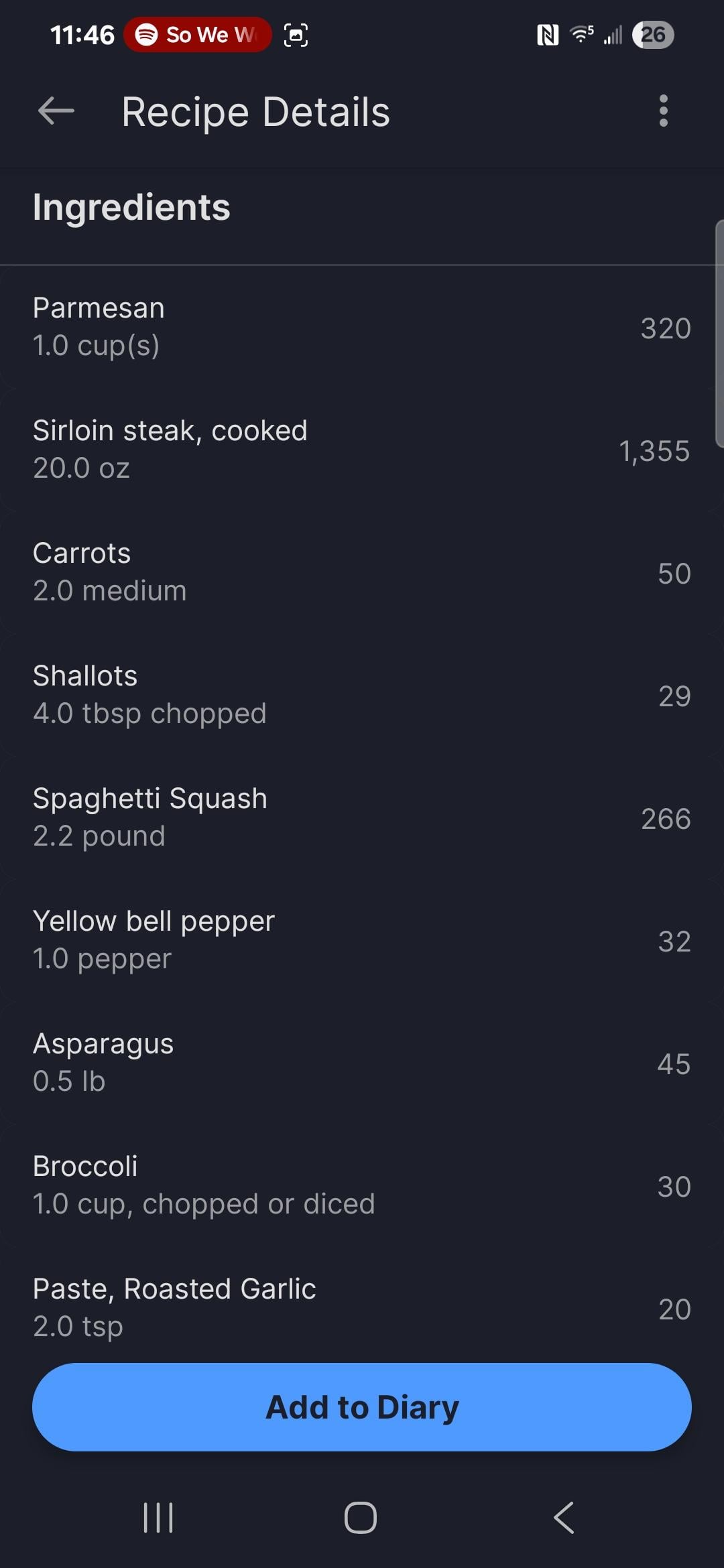The height and width of the screenshot is (1568, 724).
Task: Select the Broccoli ingredient row
Action: point(362,1185)
